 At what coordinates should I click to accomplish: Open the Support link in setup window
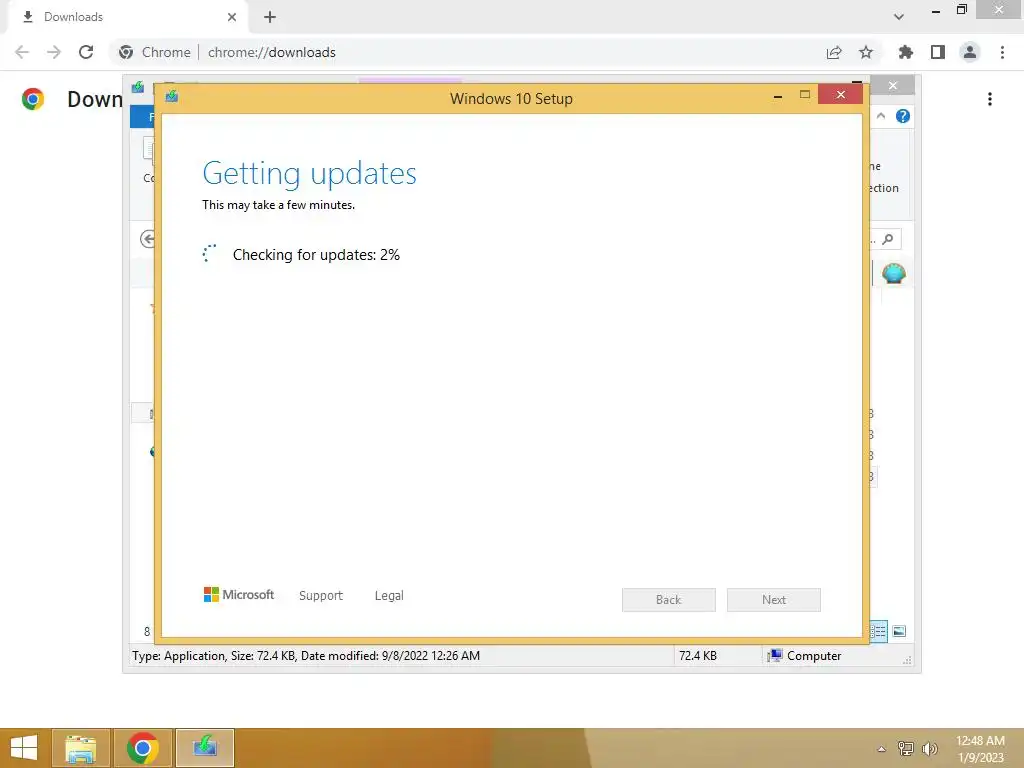tap(321, 596)
